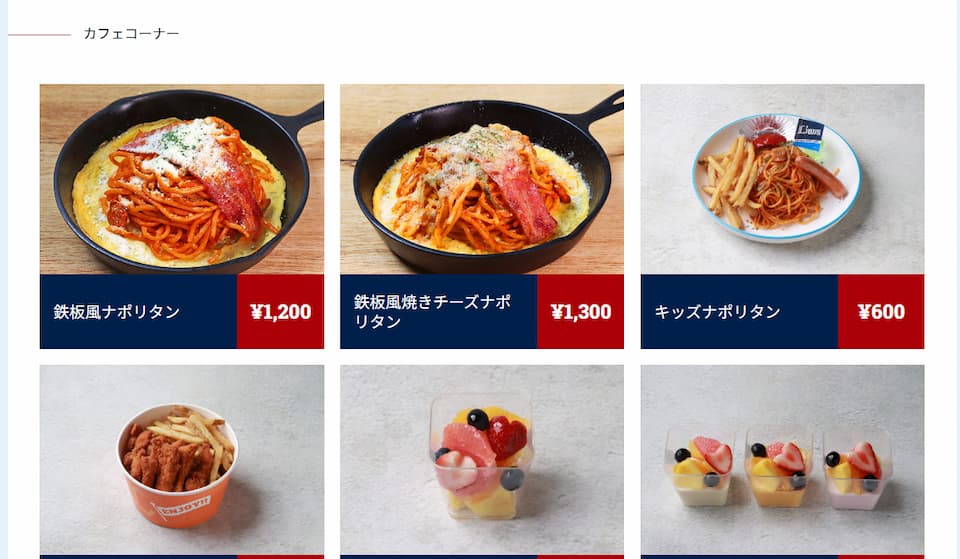Click the Lions flag on kids plate
This screenshot has width=960, height=559.
[x=809, y=133]
